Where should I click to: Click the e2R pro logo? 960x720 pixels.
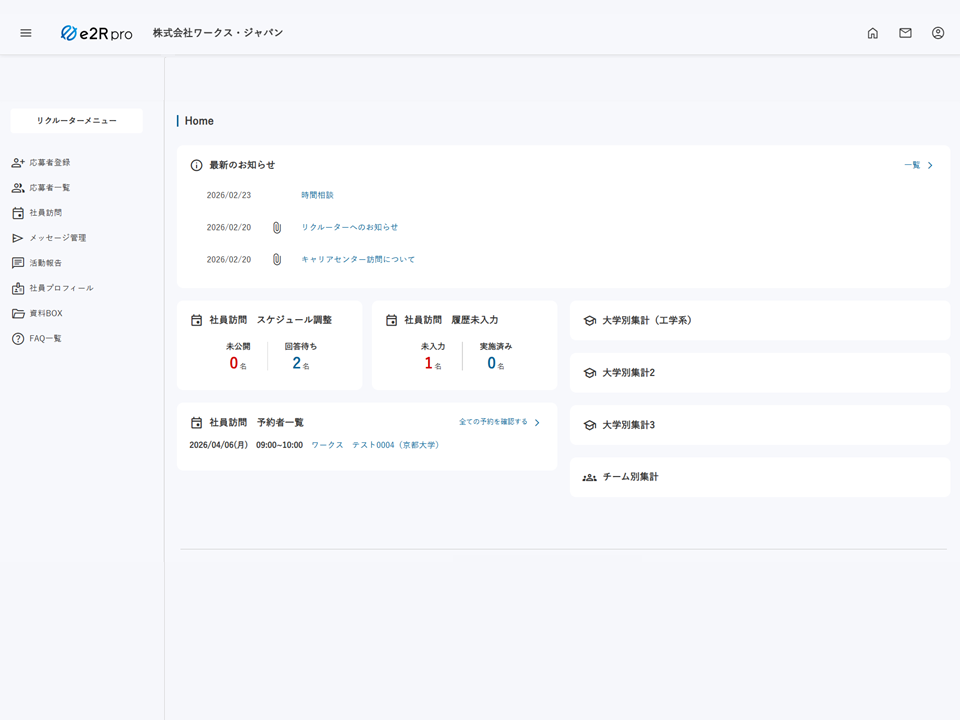(x=96, y=33)
